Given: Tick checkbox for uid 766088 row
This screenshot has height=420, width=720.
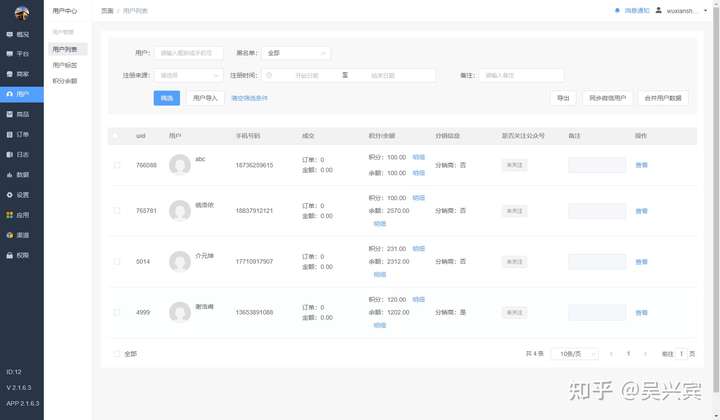Looking at the screenshot, I should pyautogui.click(x=117, y=165).
